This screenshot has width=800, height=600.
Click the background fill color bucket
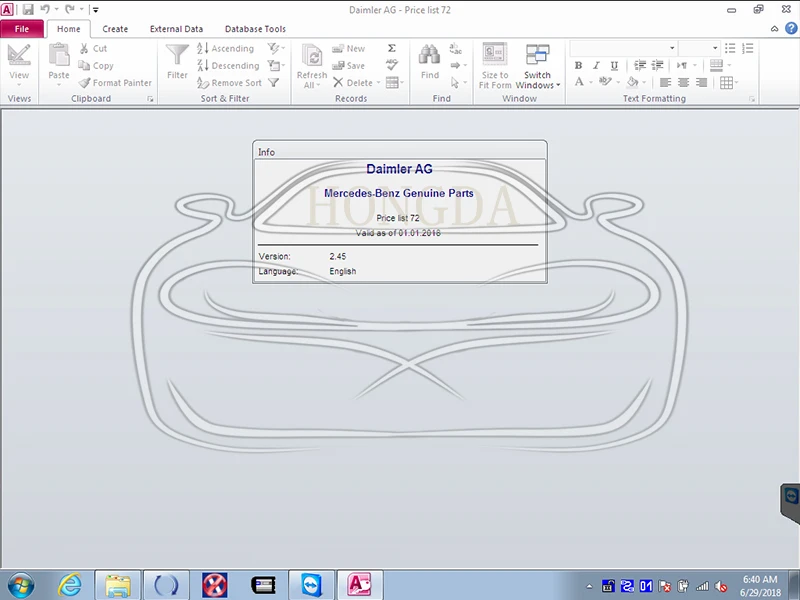[633, 82]
